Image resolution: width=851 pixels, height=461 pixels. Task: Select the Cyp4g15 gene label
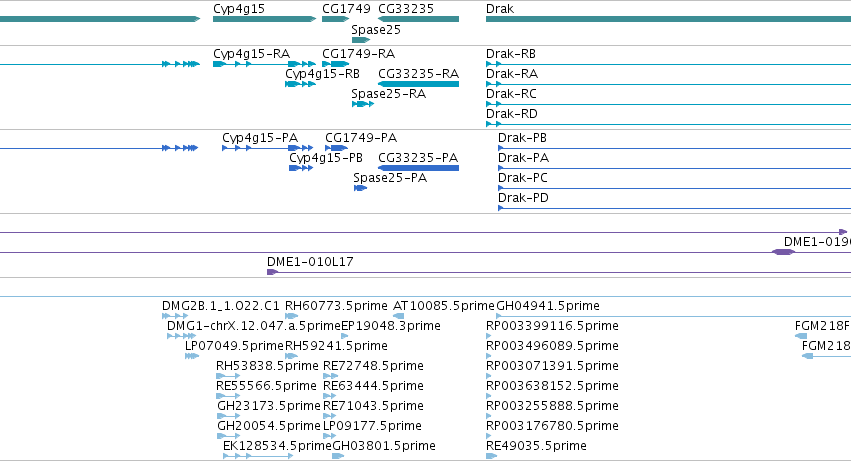coord(239,9)
